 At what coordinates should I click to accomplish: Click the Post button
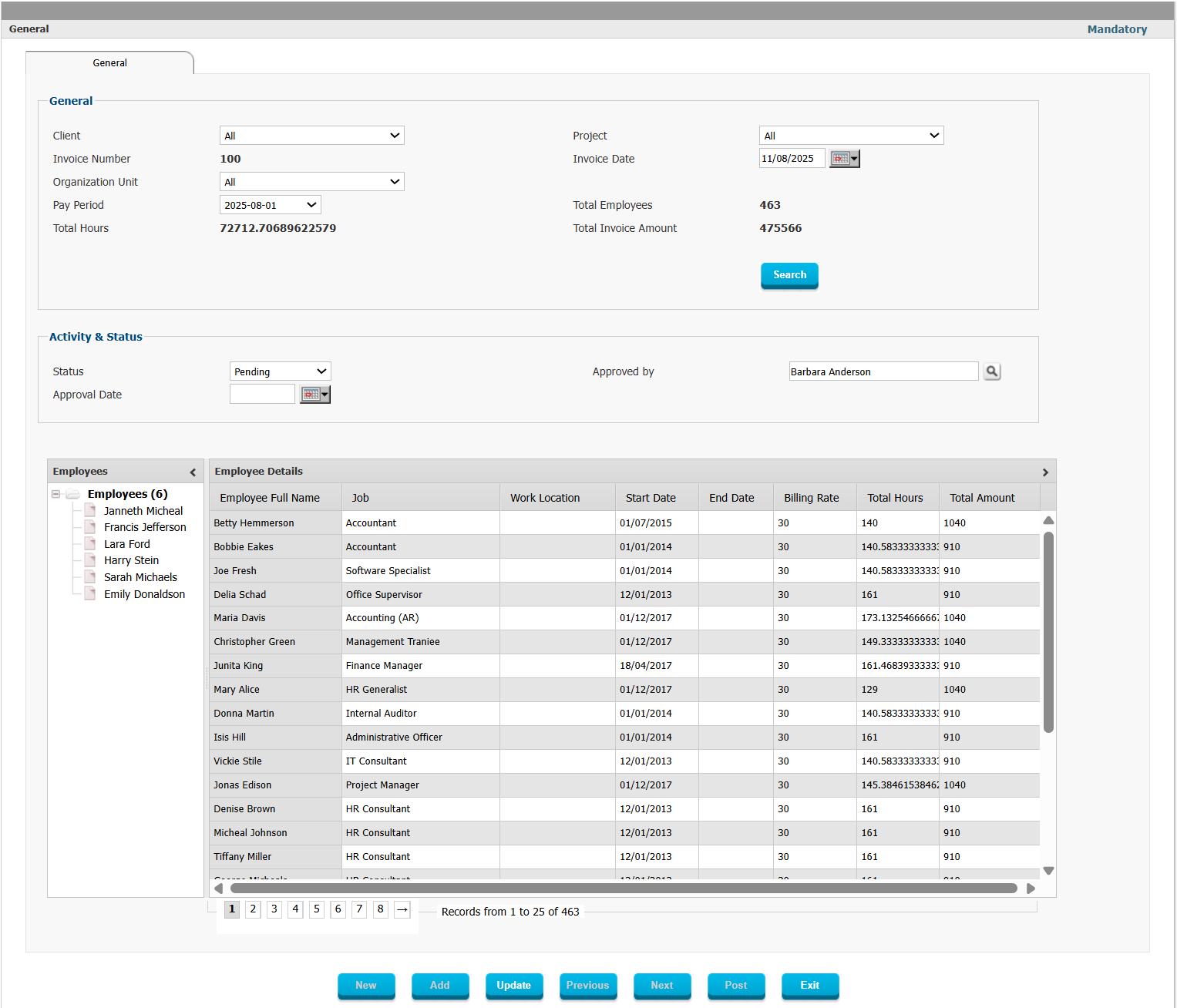(736, 986)
